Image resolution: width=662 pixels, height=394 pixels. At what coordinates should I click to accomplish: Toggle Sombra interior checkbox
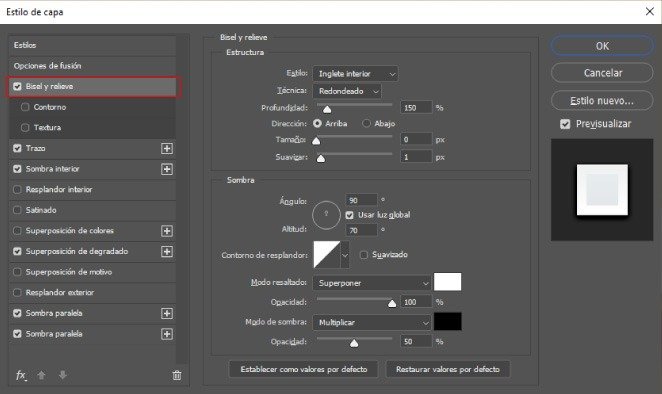(x=17, y=169)
